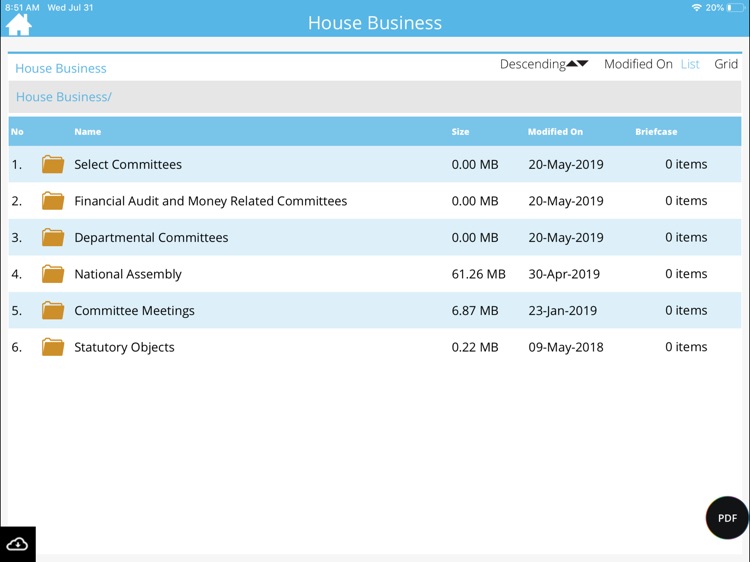This screenshot has width=750, height=562.
Task: Click the No column header
Action: tap(17, 132)
